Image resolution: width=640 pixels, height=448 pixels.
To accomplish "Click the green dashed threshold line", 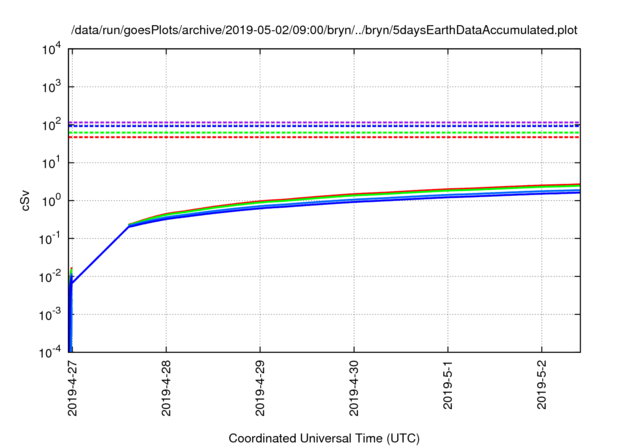I will click(x=324, y=133).
